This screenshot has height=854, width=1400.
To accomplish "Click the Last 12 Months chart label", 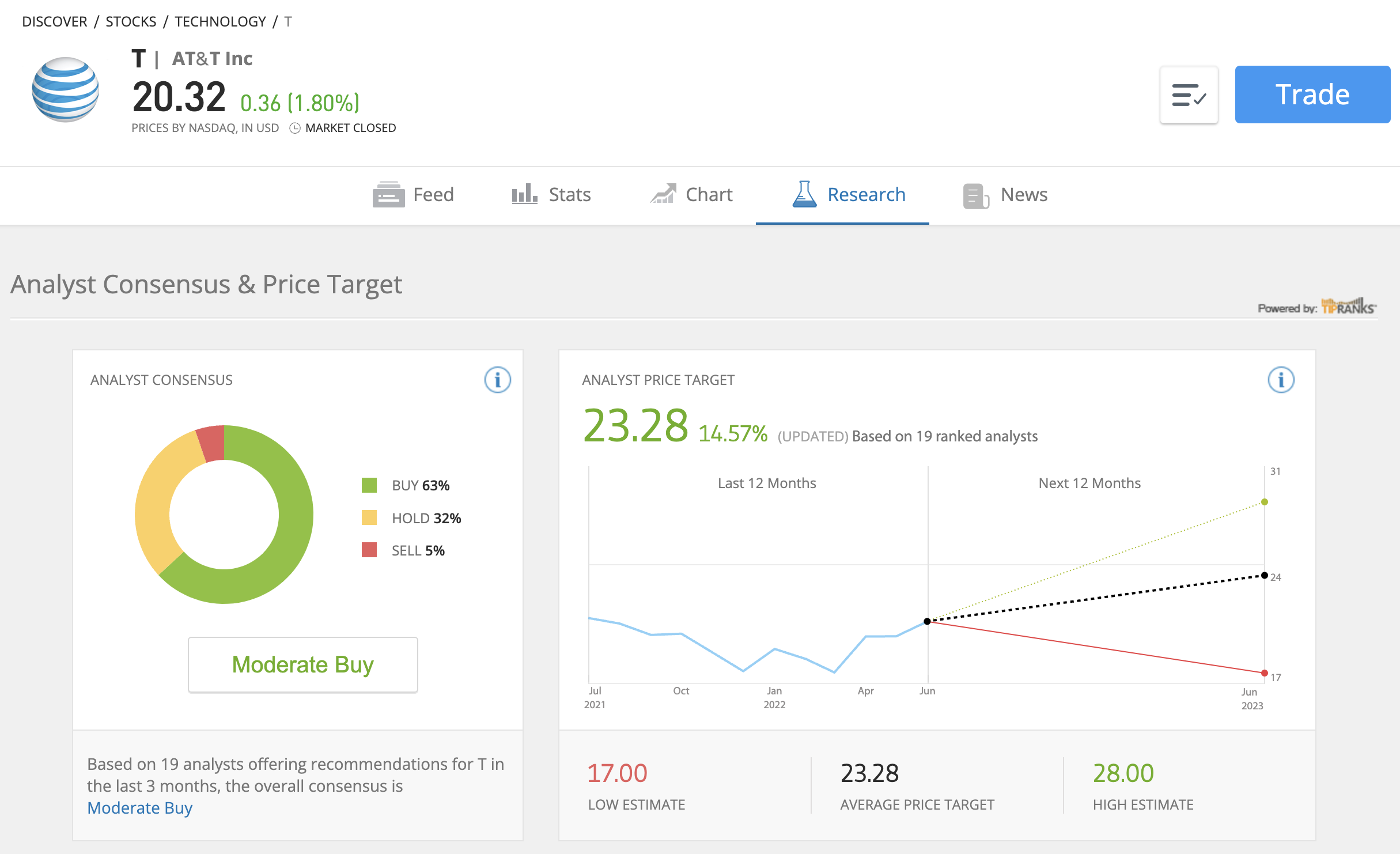I will pyautogui.click(x=767, y=483).
